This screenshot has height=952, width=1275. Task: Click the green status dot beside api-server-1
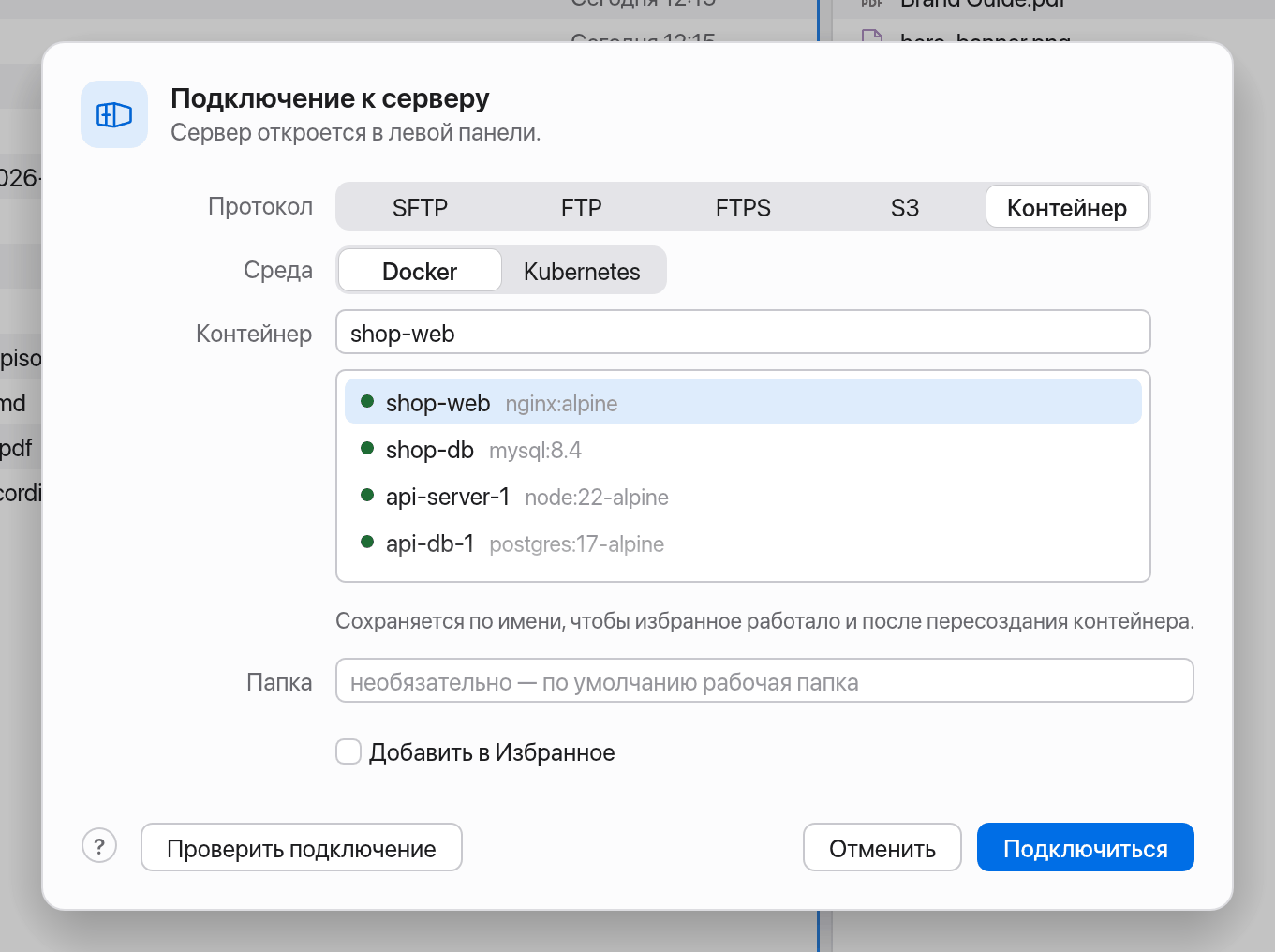[x=367, y=495]
